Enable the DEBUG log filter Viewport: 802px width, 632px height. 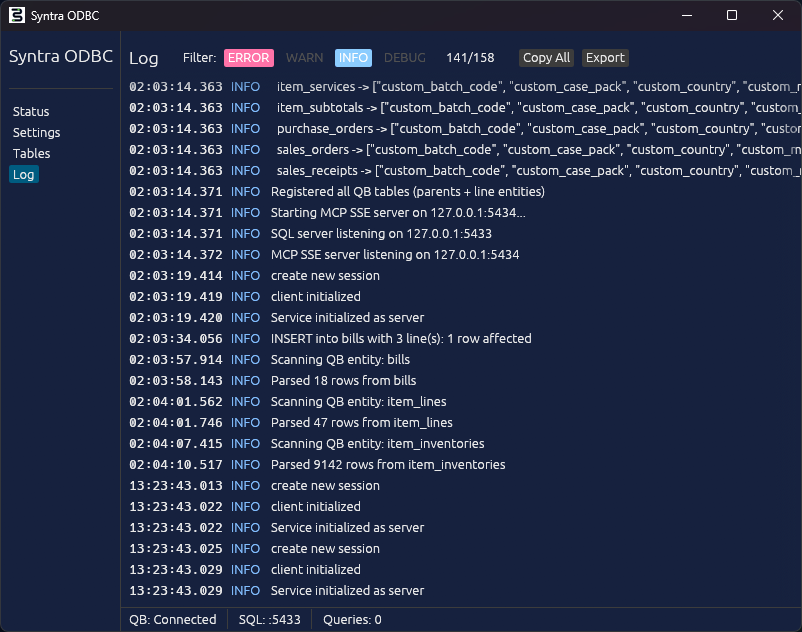click(403, 58)
